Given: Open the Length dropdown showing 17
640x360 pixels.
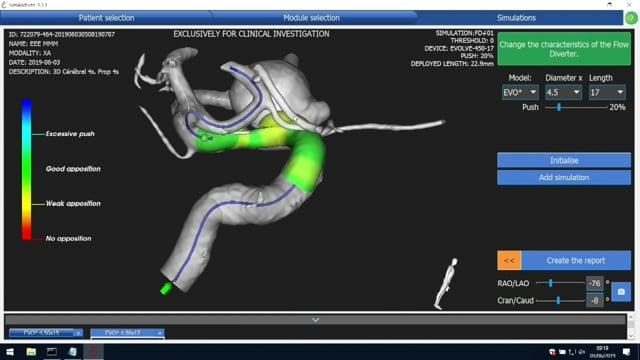Looking at the screenshot, I should point(607,93).
